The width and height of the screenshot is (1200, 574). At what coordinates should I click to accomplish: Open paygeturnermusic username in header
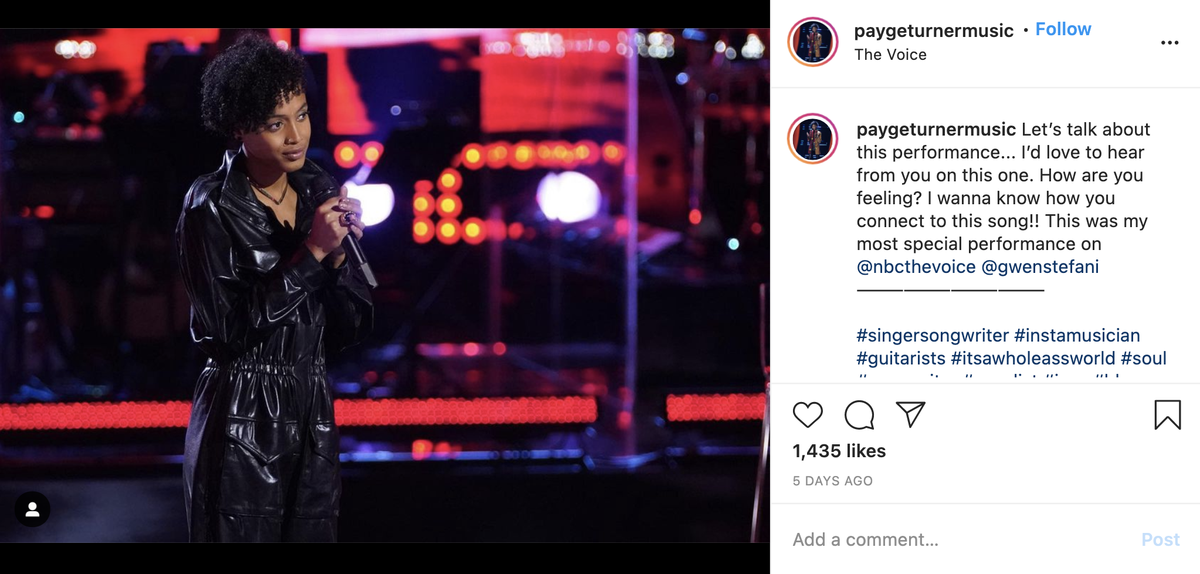(934, 30)
